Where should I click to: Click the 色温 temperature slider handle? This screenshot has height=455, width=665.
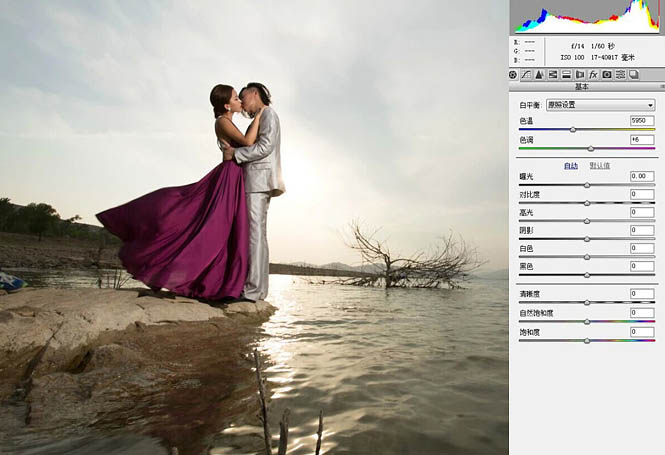coord(573,129)
